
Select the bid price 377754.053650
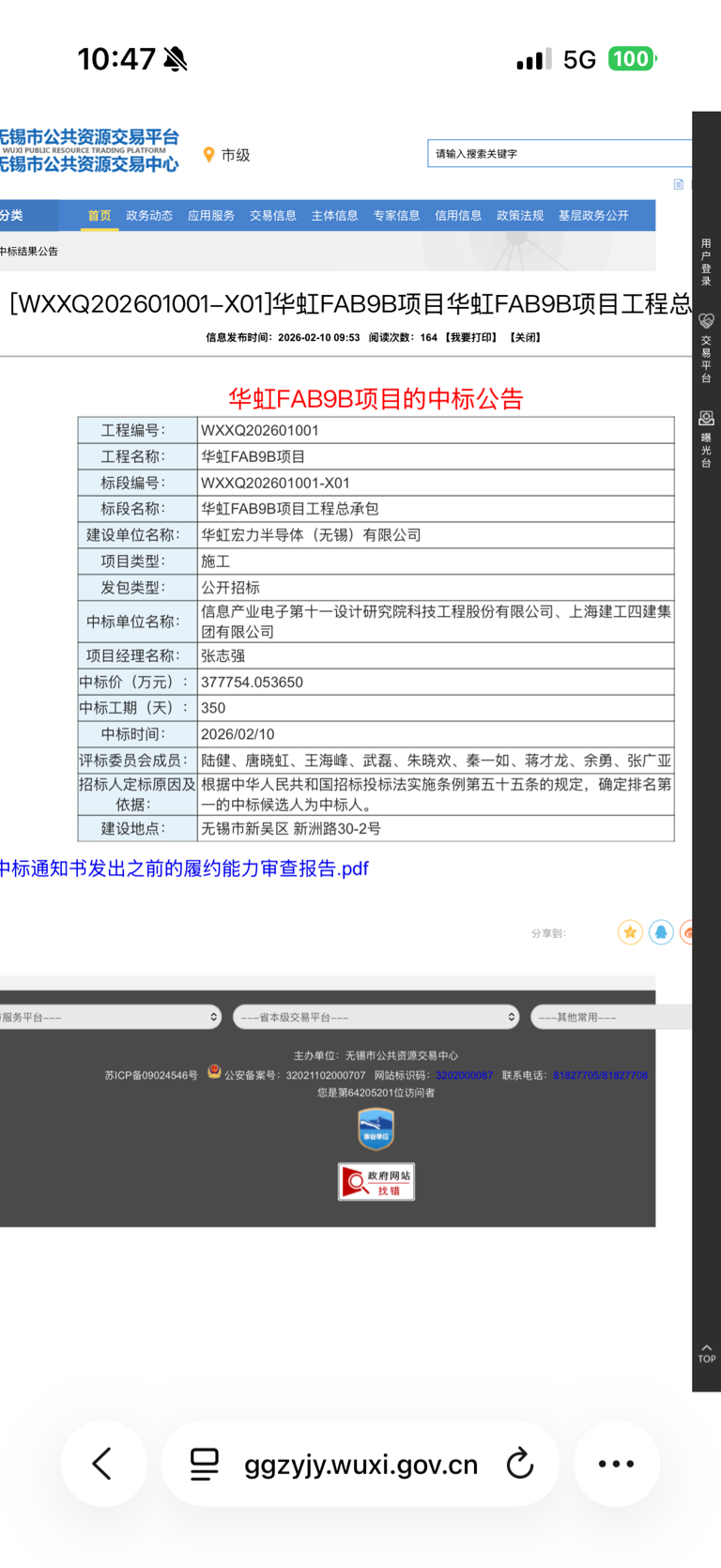(252, 682)
